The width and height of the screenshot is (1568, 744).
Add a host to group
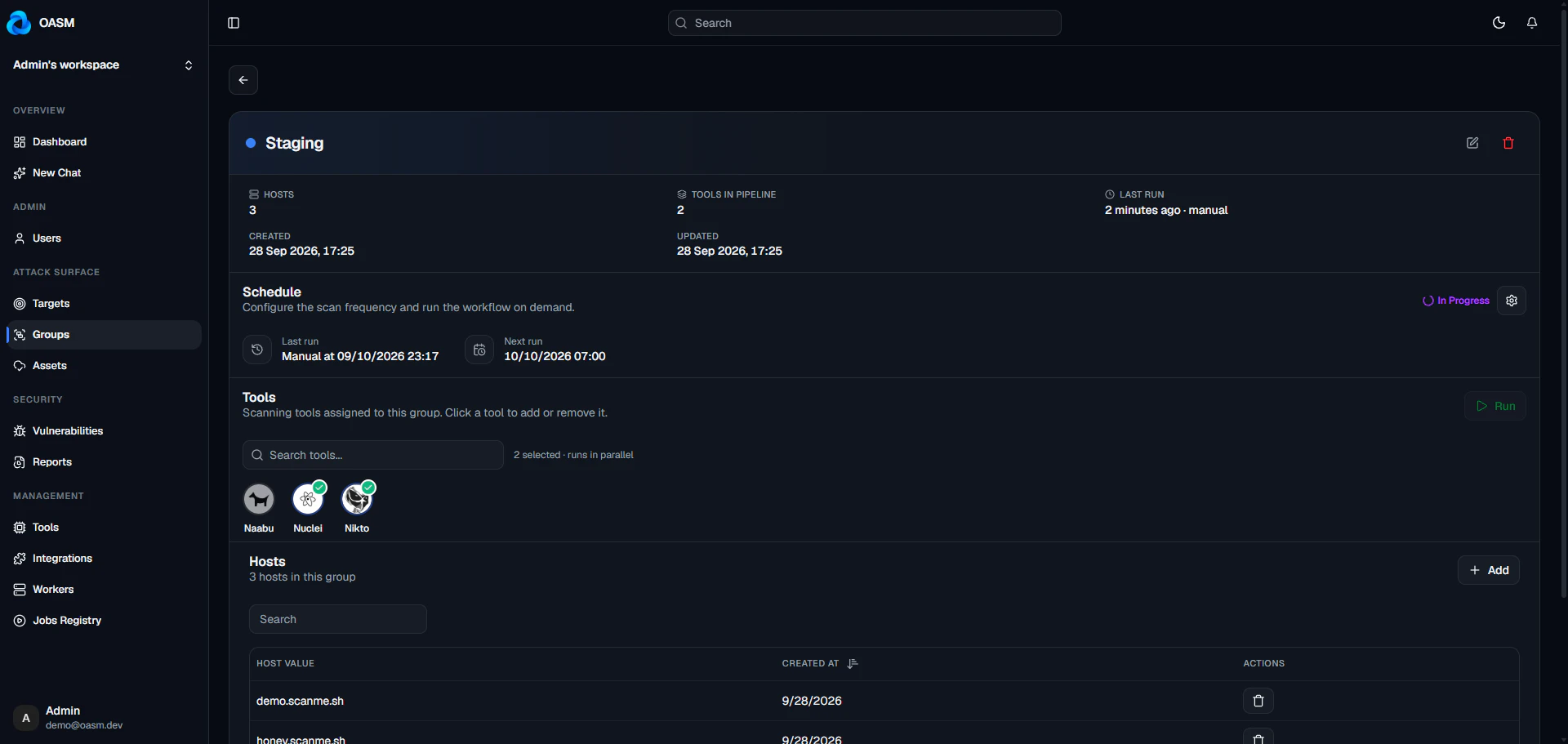point(1489,570)
